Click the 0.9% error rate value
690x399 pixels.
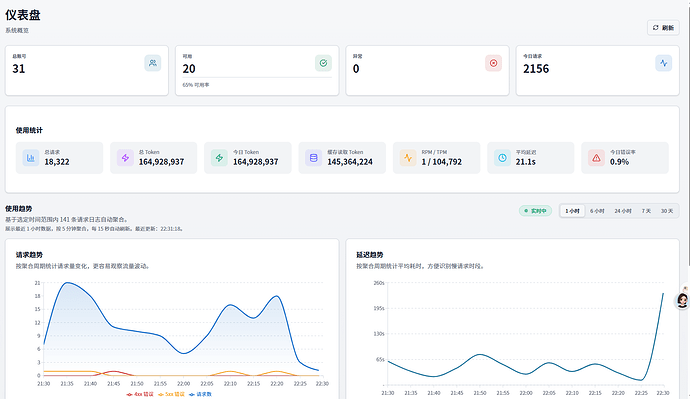pyautogui.click(x=620, y=162)
